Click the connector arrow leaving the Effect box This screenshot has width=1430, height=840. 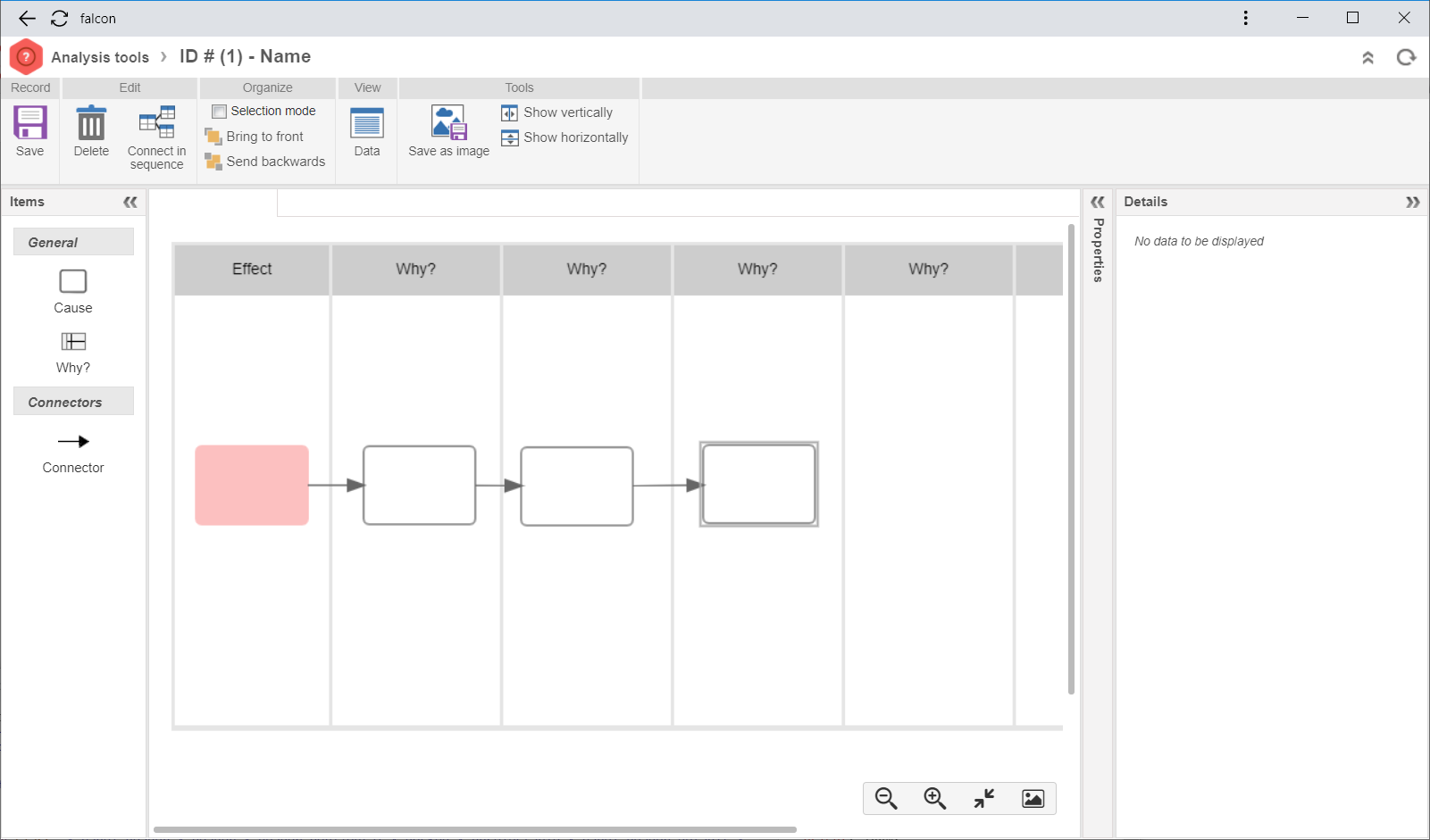(x=336, y=486)
